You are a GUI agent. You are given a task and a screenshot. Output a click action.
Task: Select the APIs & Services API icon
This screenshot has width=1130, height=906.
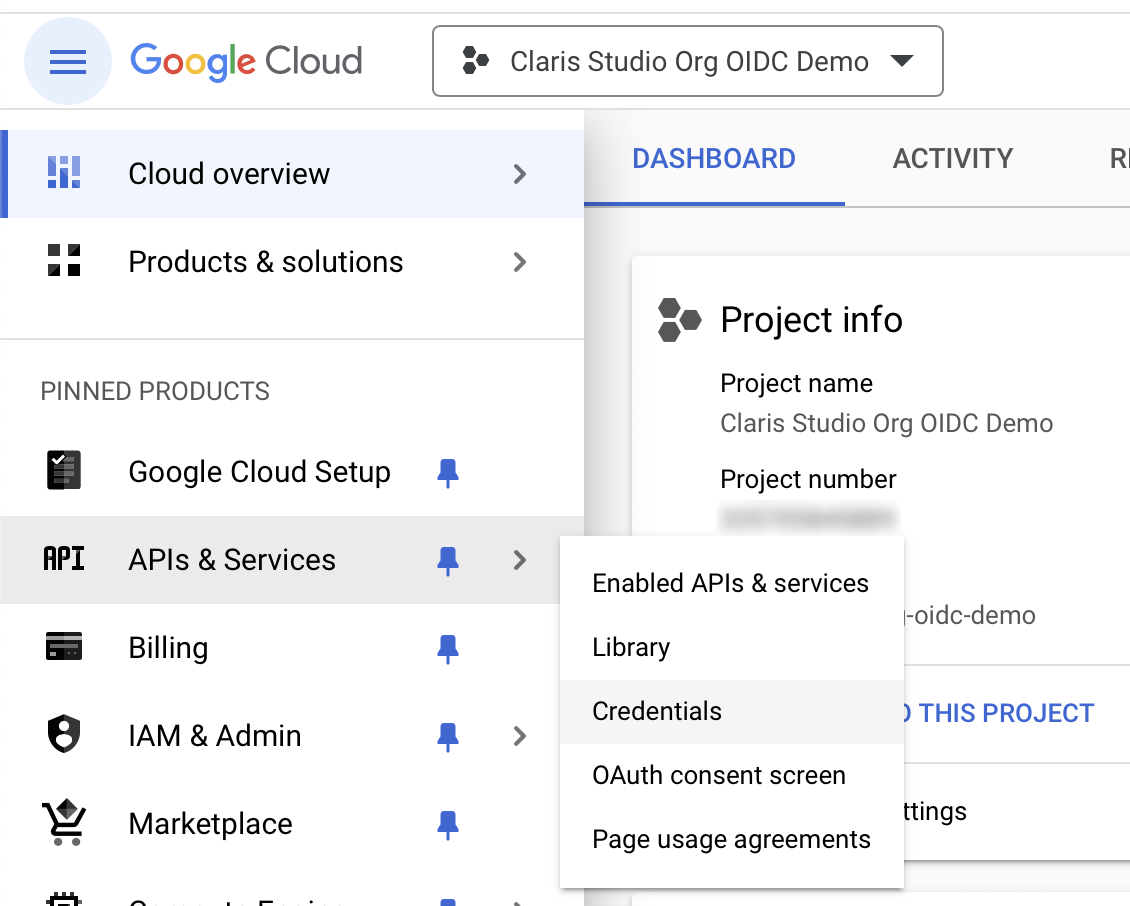click(63, 560)
